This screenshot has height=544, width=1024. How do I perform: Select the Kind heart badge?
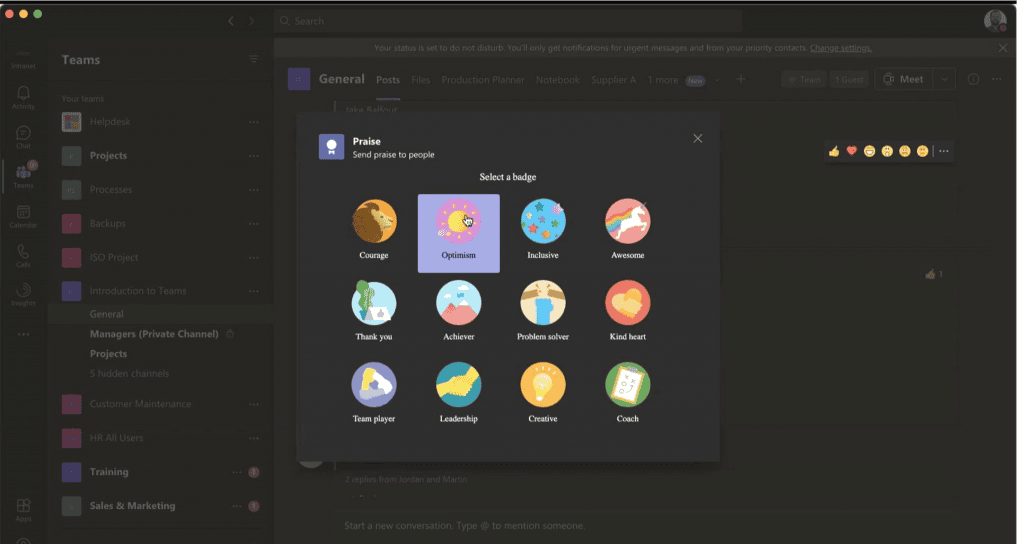pos(627,304)
